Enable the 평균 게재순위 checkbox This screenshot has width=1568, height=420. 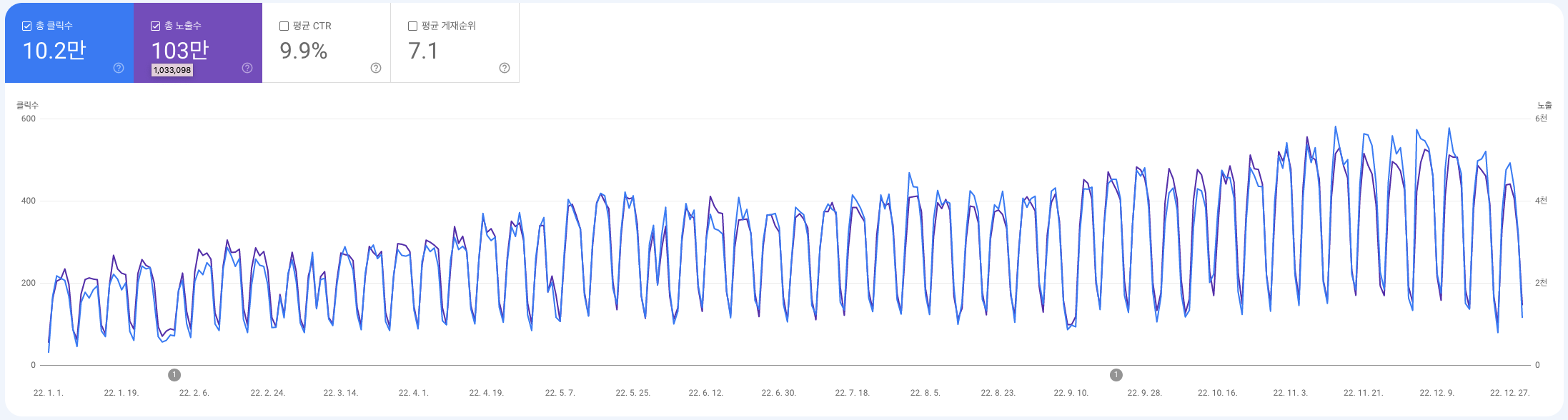[x=412, y=26]
